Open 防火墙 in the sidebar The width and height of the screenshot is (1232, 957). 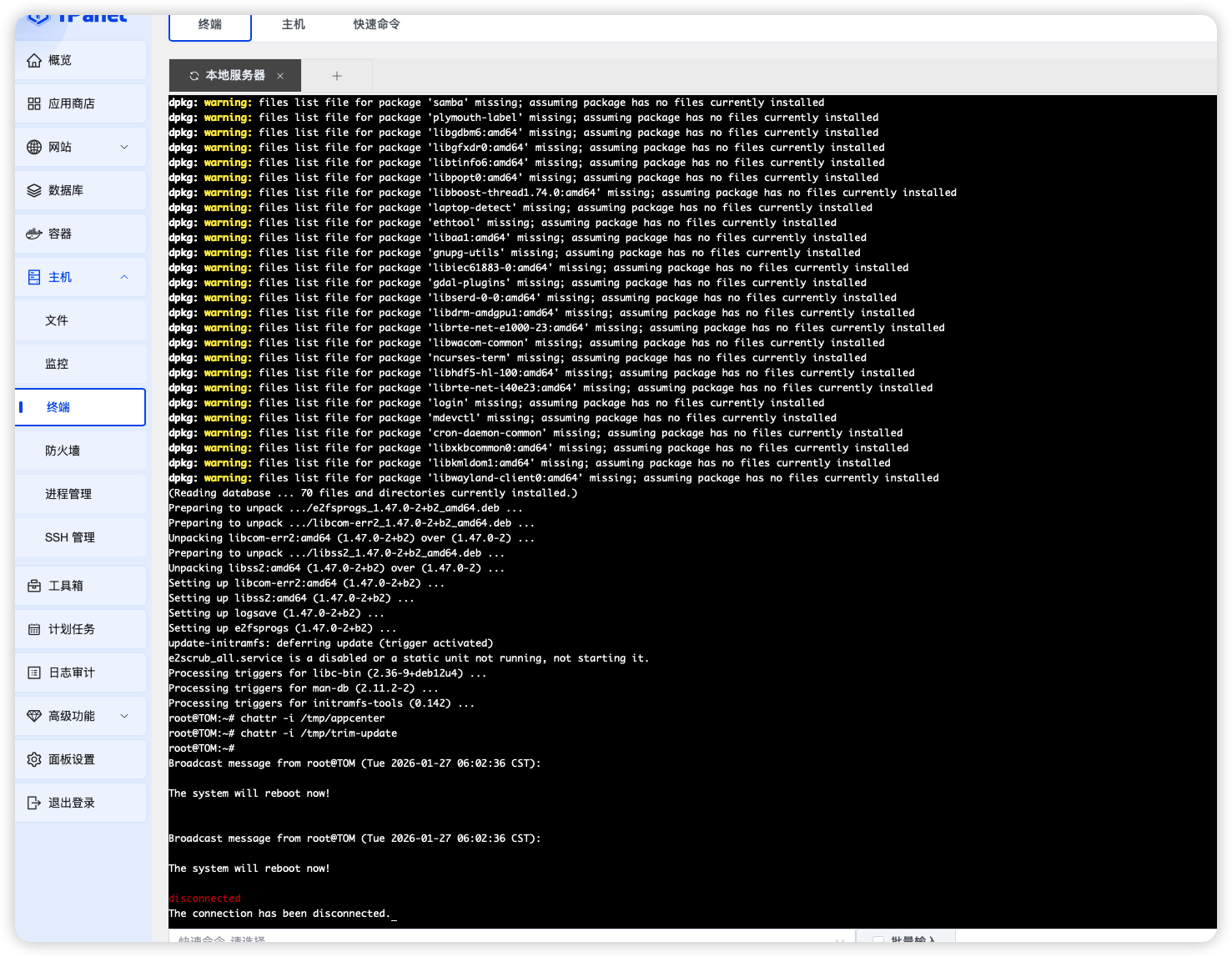80,451
